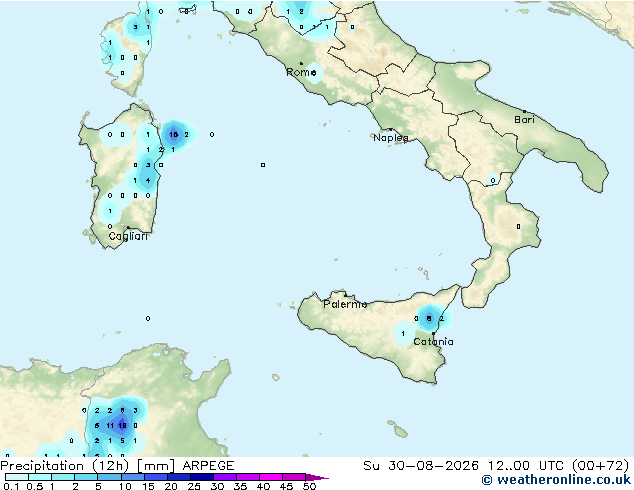Screen dimensions: 634x490
Task: Click the Rome city label
Action: click(x=301, y=72)
